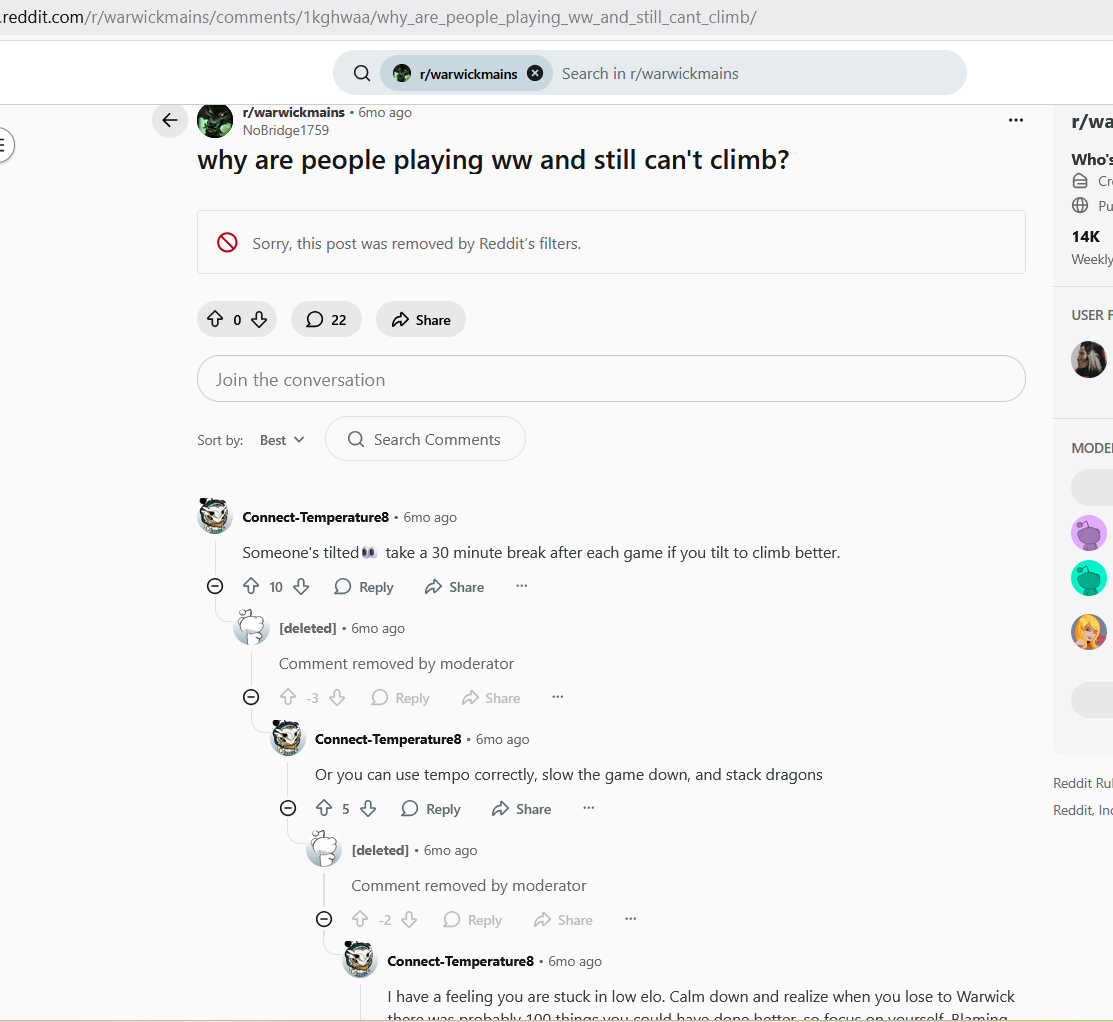Collapse the 'use tempo correctly' reply thread

click(x=287, y=808)
